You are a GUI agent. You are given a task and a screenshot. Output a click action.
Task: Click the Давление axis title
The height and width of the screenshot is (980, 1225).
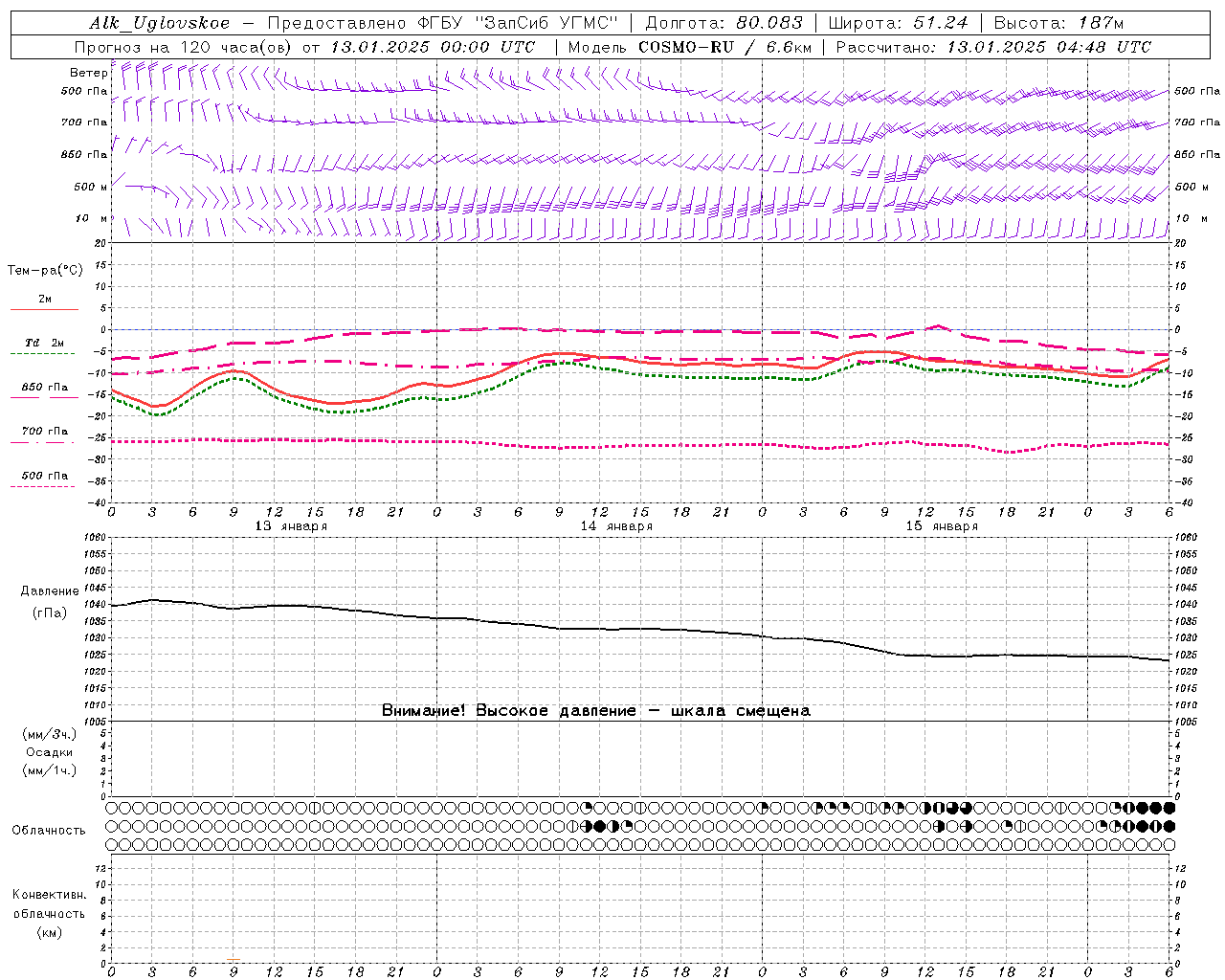click(50, 591)
